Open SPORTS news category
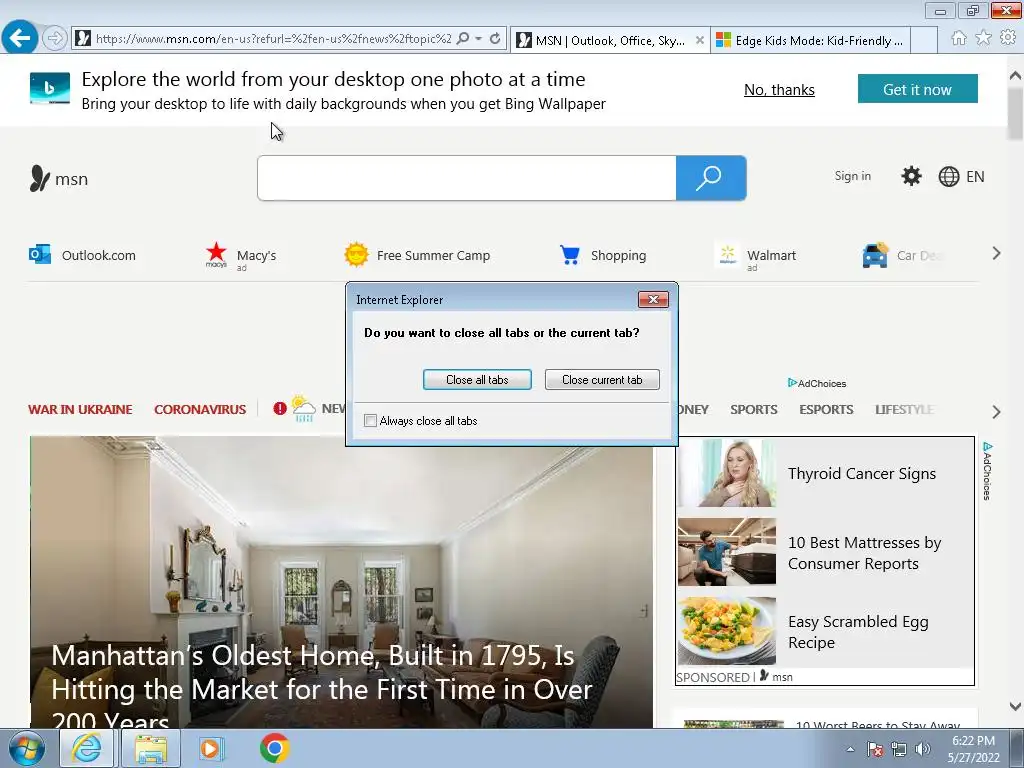Viewport: 1024px width, 768px height. pos(754,409)
